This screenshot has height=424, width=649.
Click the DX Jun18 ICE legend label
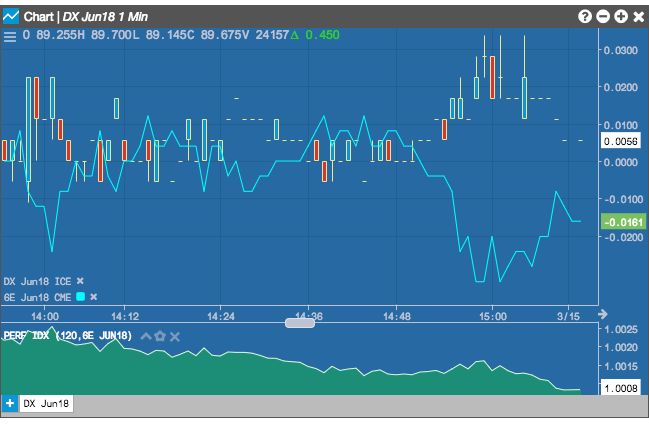(38, 282)
